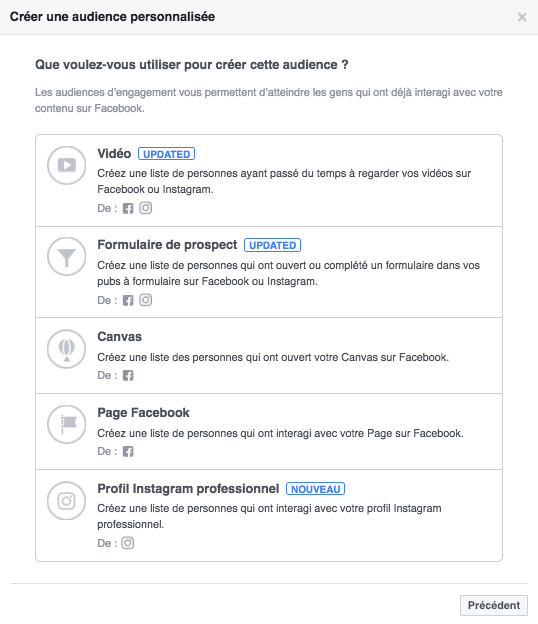Choose Profil Instagram professionnel title
Viewport: 538px width, 624px height.
pos(188,489)
